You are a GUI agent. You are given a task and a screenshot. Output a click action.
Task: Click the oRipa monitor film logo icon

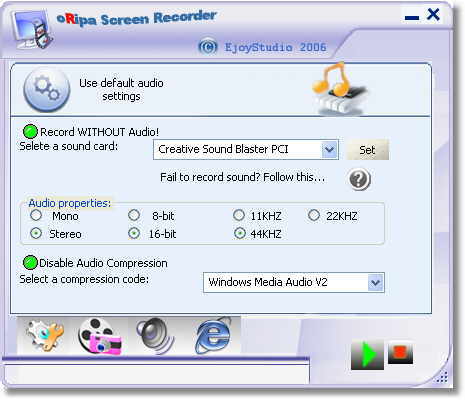pyautogui.click(x=32, y=29)
